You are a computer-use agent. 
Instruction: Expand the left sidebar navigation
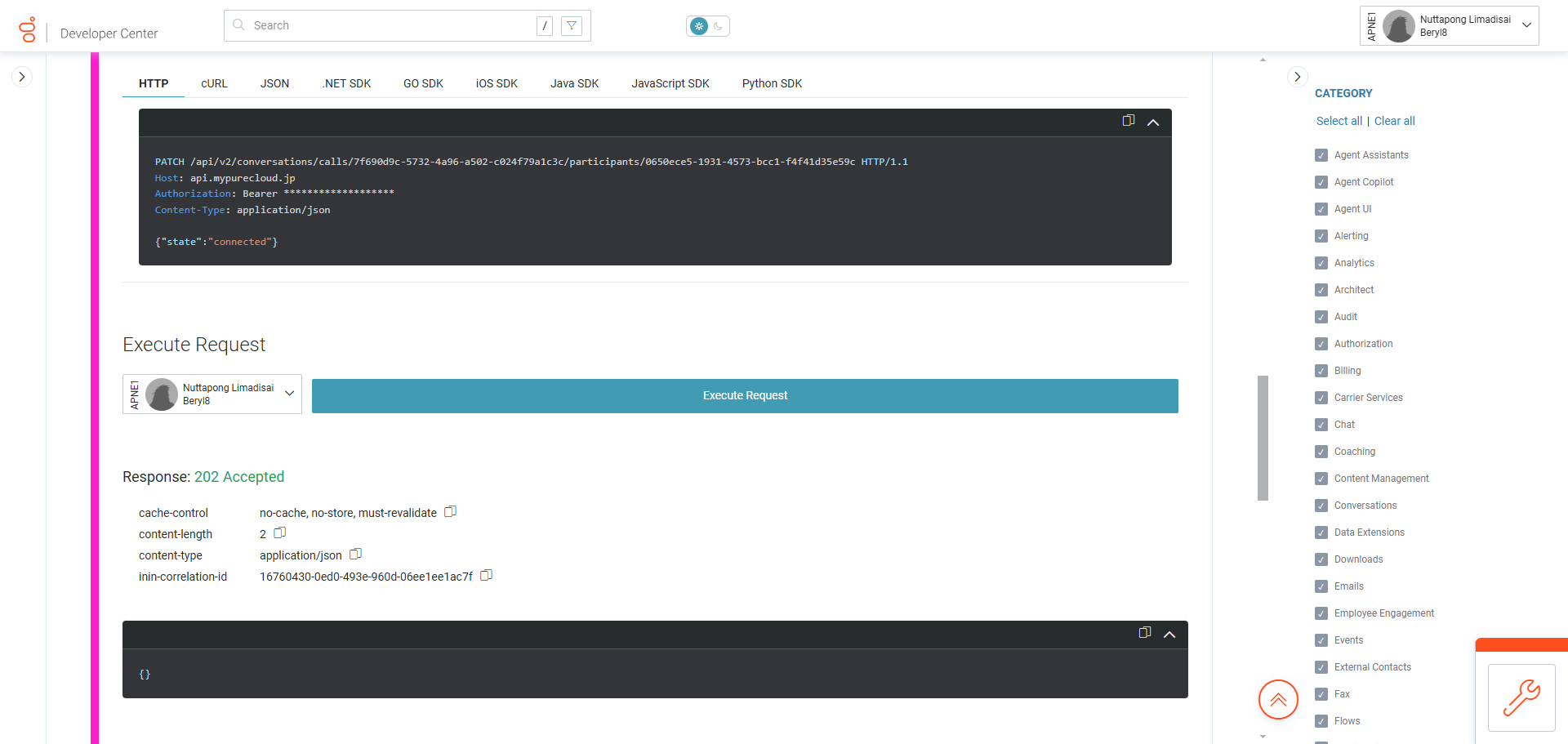pos(21,76)
